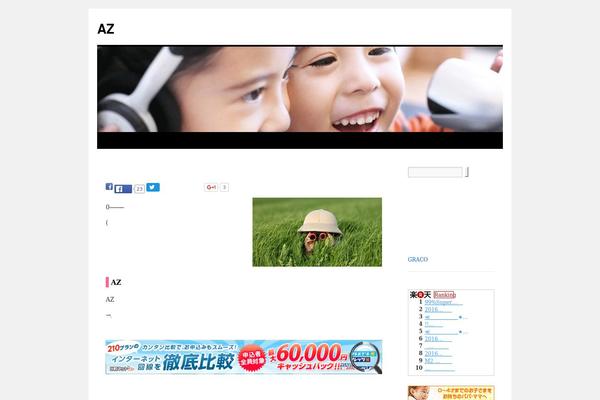Image resolution: width=600 pixels, height=400 pixels.
Task: Open Rakuten ranking item 6 starting 2016
Action: click(x=438, y=339)
